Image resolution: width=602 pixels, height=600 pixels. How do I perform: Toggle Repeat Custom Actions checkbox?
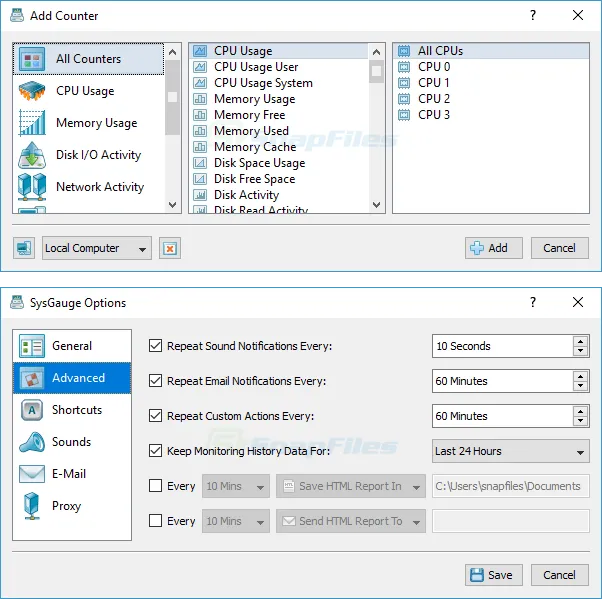(155, 416)
